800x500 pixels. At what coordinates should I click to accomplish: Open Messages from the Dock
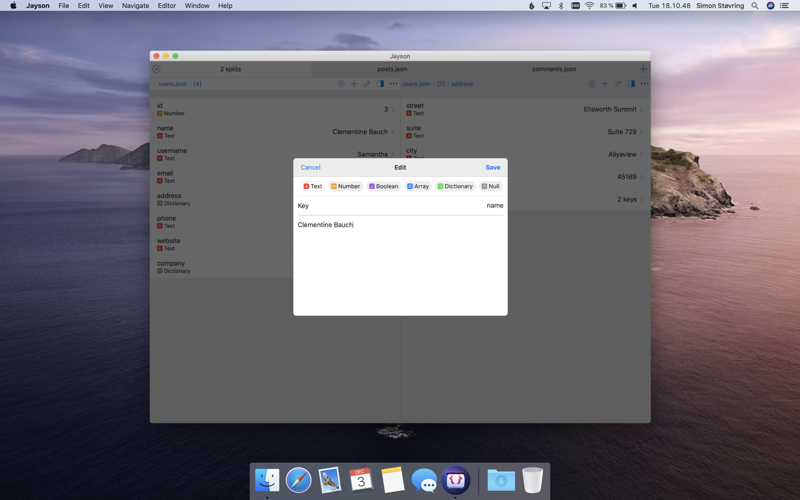[x=424, y=480]
